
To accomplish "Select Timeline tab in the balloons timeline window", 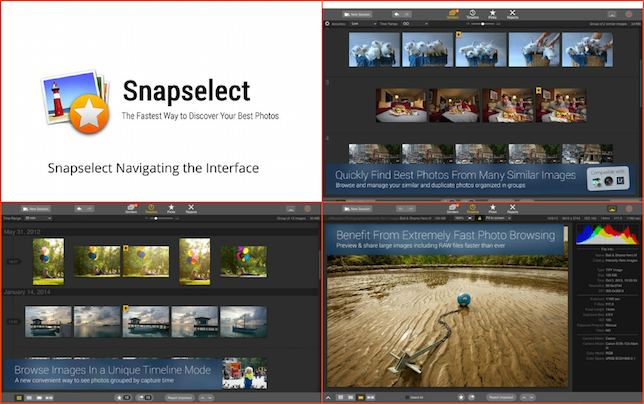I will coord(151,209).
